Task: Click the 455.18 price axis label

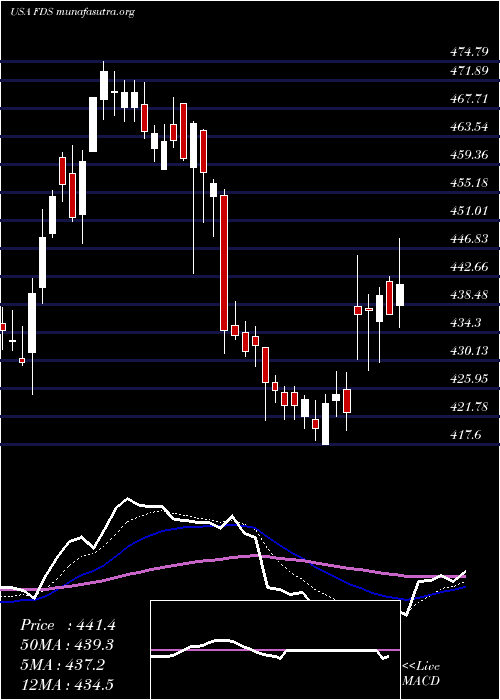Action: pyautogui.click(x=469, y=183)
